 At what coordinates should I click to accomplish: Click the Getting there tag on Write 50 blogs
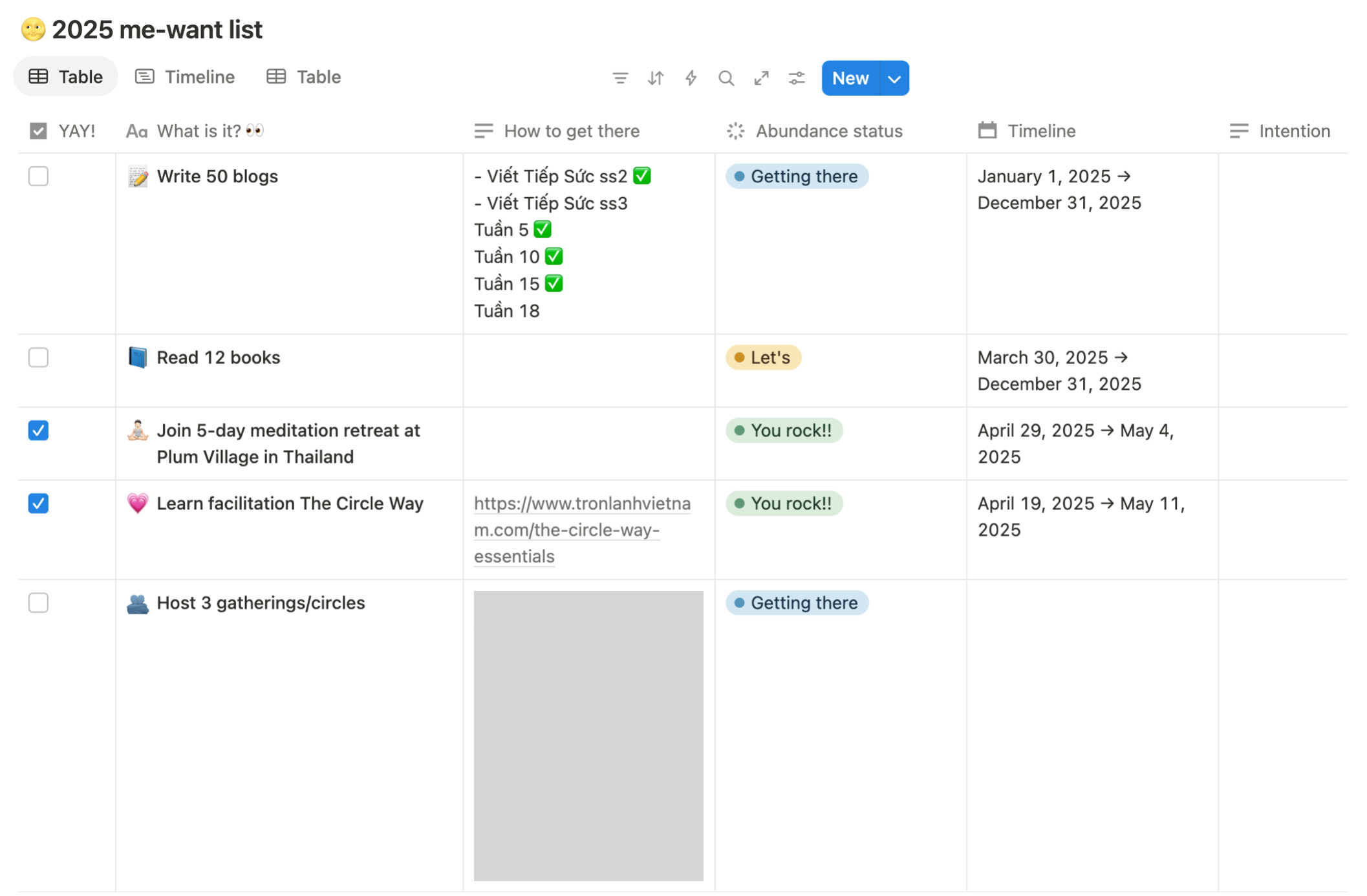point(797,176)
